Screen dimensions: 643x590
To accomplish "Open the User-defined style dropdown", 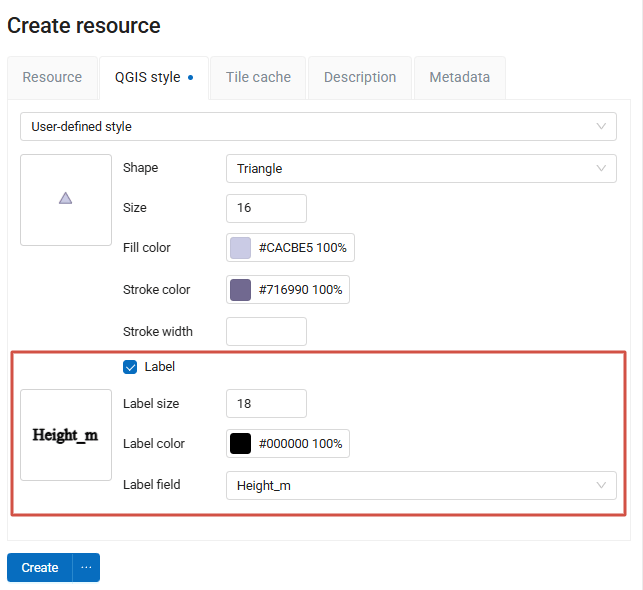I will 320,127.
